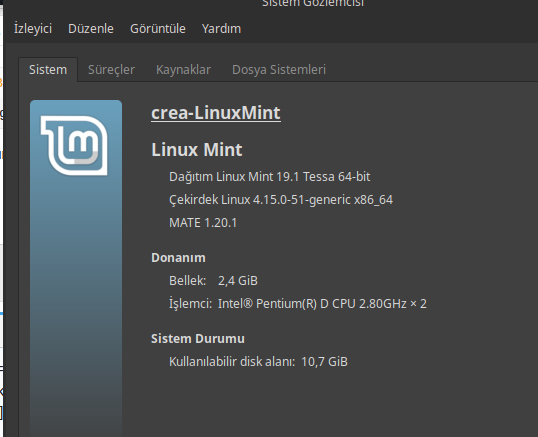Image resolution: width=538 pixels, height=437 pixels.
Task: Click the crea-LinuxMint hostname heading
Action: click(x=216, y=113)
